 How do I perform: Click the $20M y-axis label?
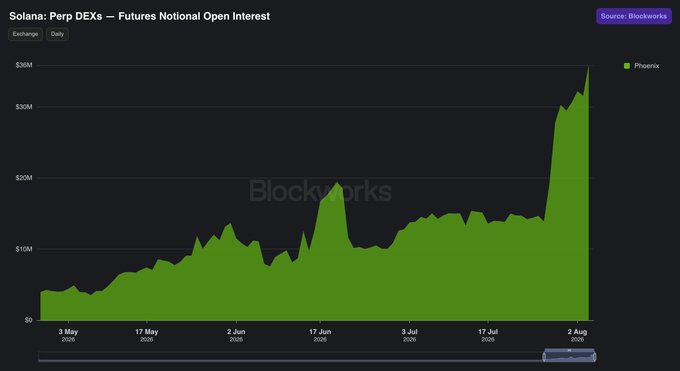click(24, 178)
